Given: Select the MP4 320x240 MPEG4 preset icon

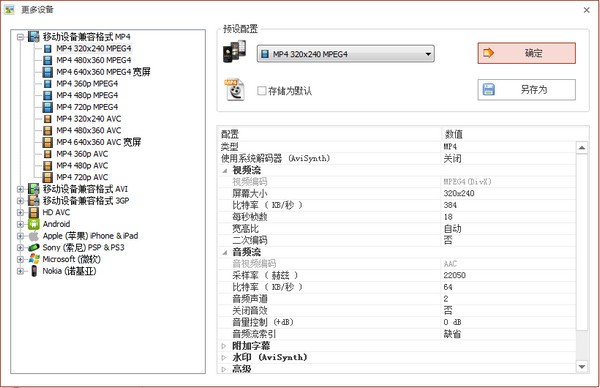Looking at the screenshot, I should pos(47,49).
